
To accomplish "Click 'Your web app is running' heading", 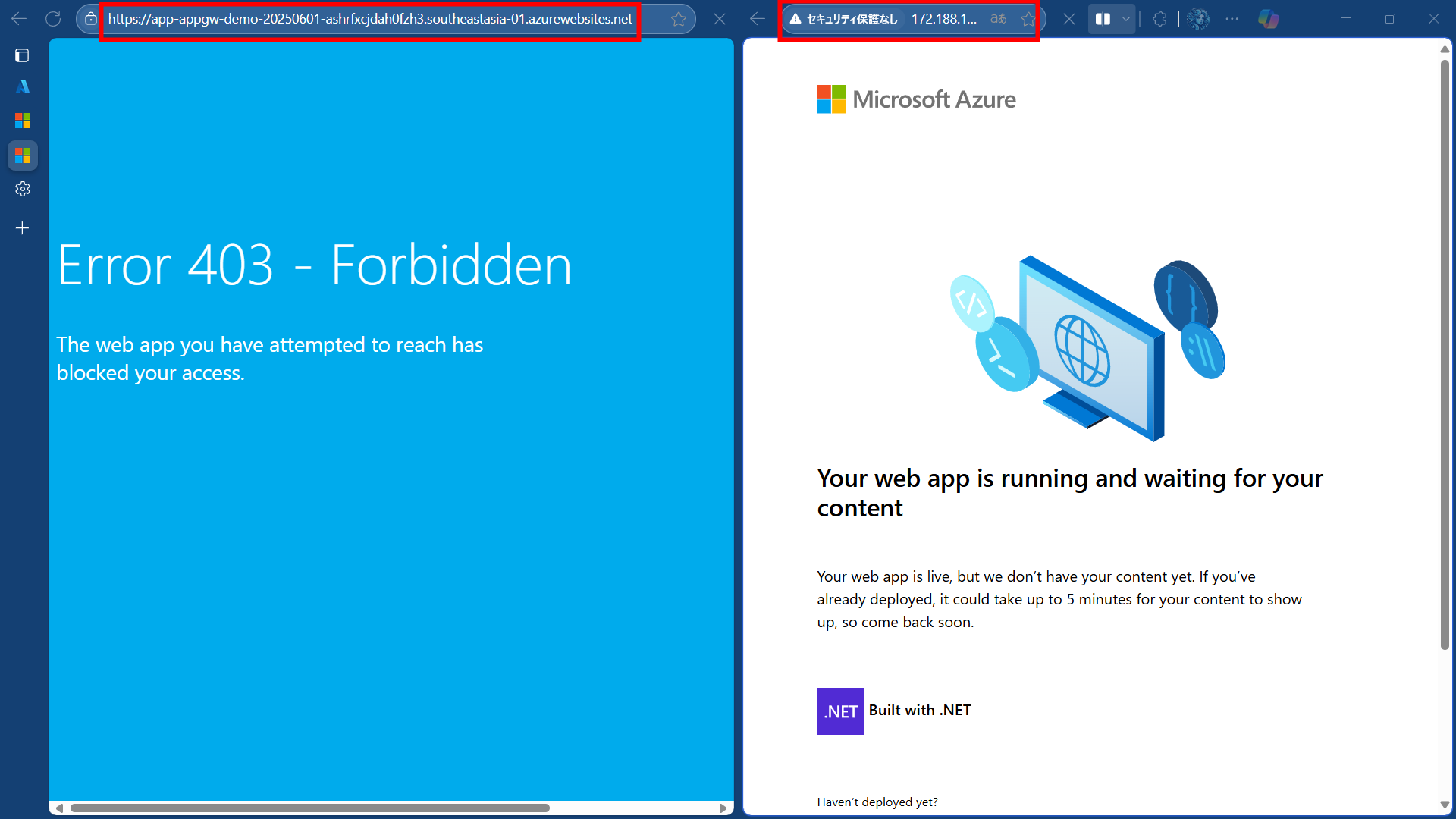I will click(x=1070, y=493).
